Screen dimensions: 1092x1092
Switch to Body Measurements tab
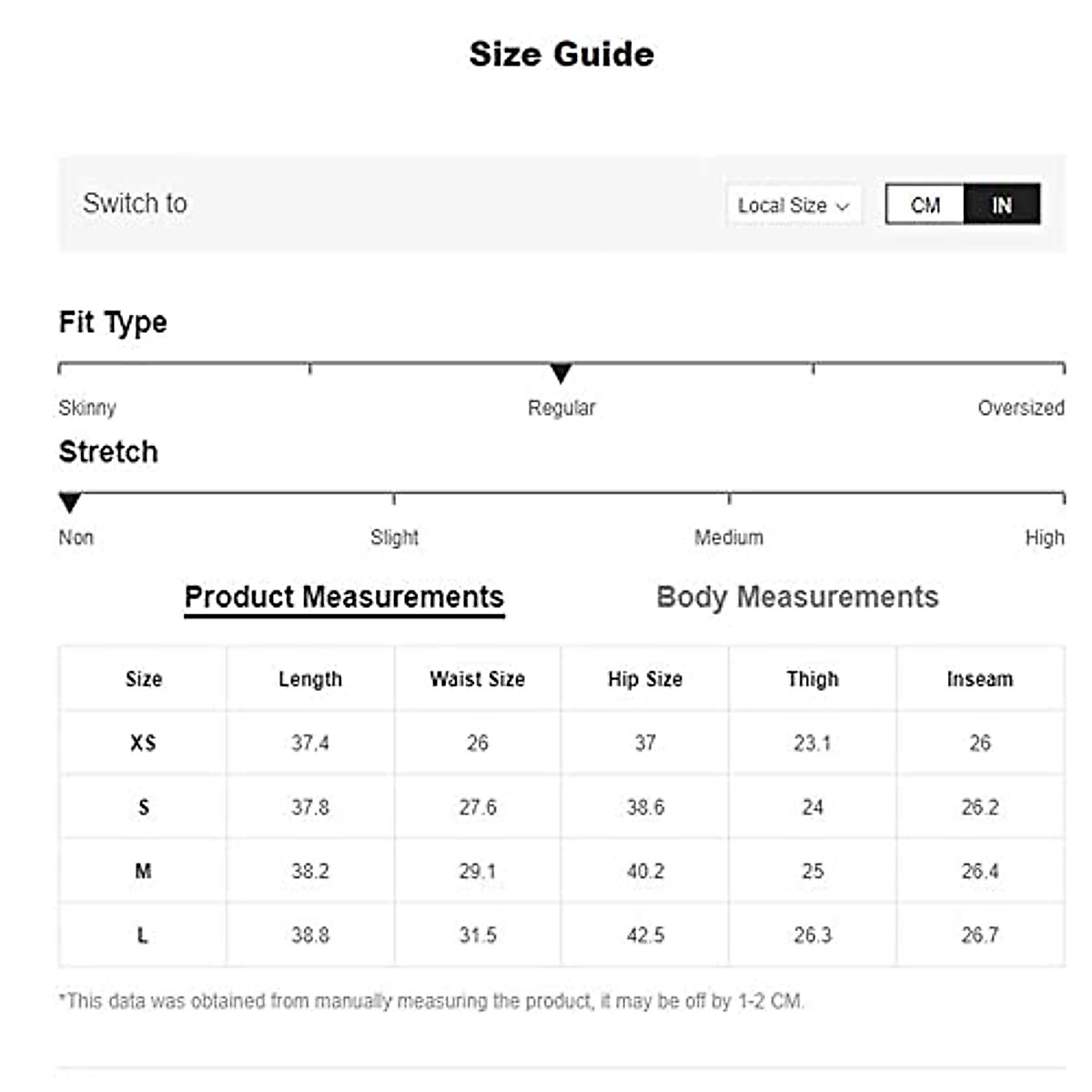797,597
